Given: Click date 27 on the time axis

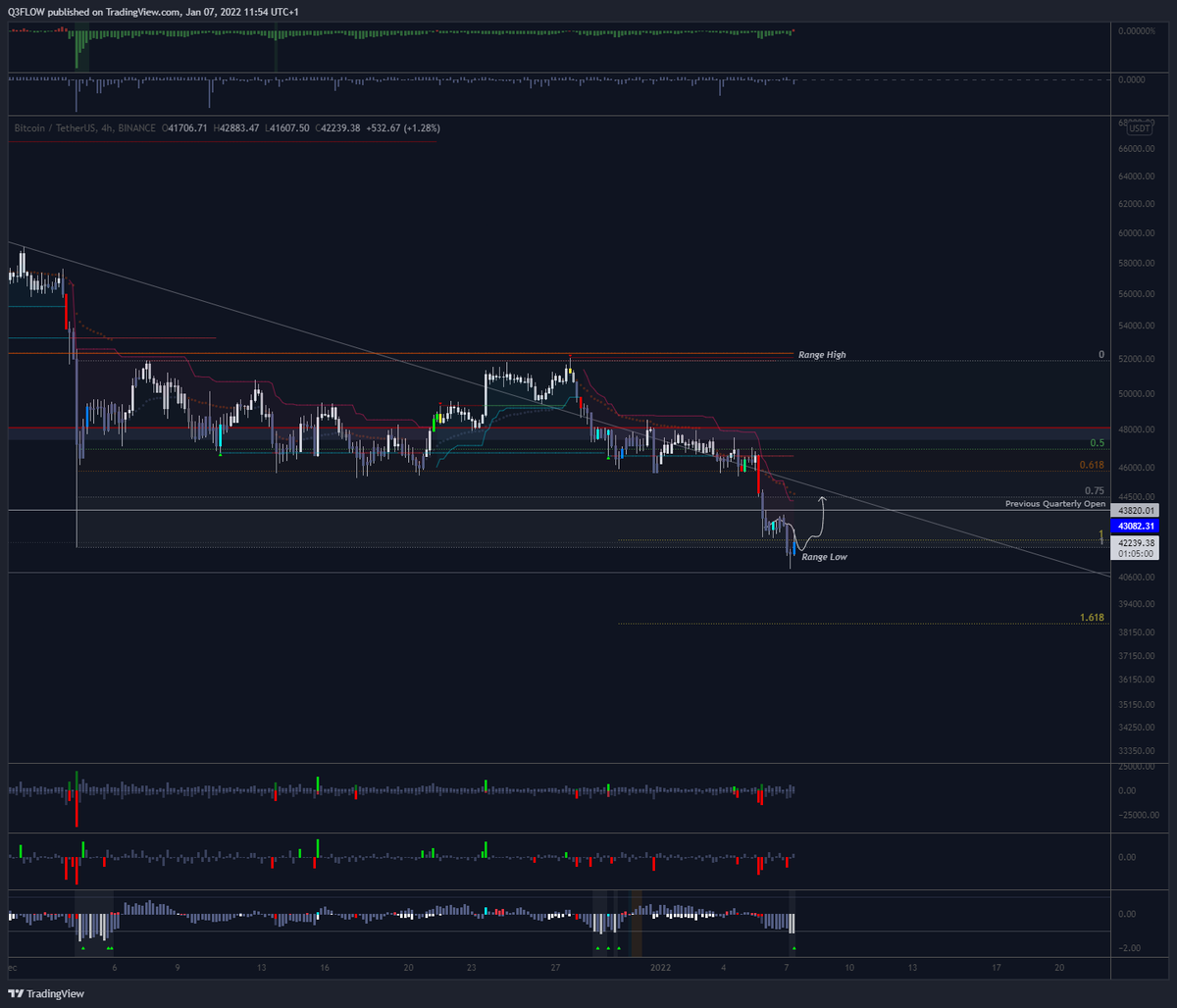Looking at the screenshot, I should tap(555, 967).
